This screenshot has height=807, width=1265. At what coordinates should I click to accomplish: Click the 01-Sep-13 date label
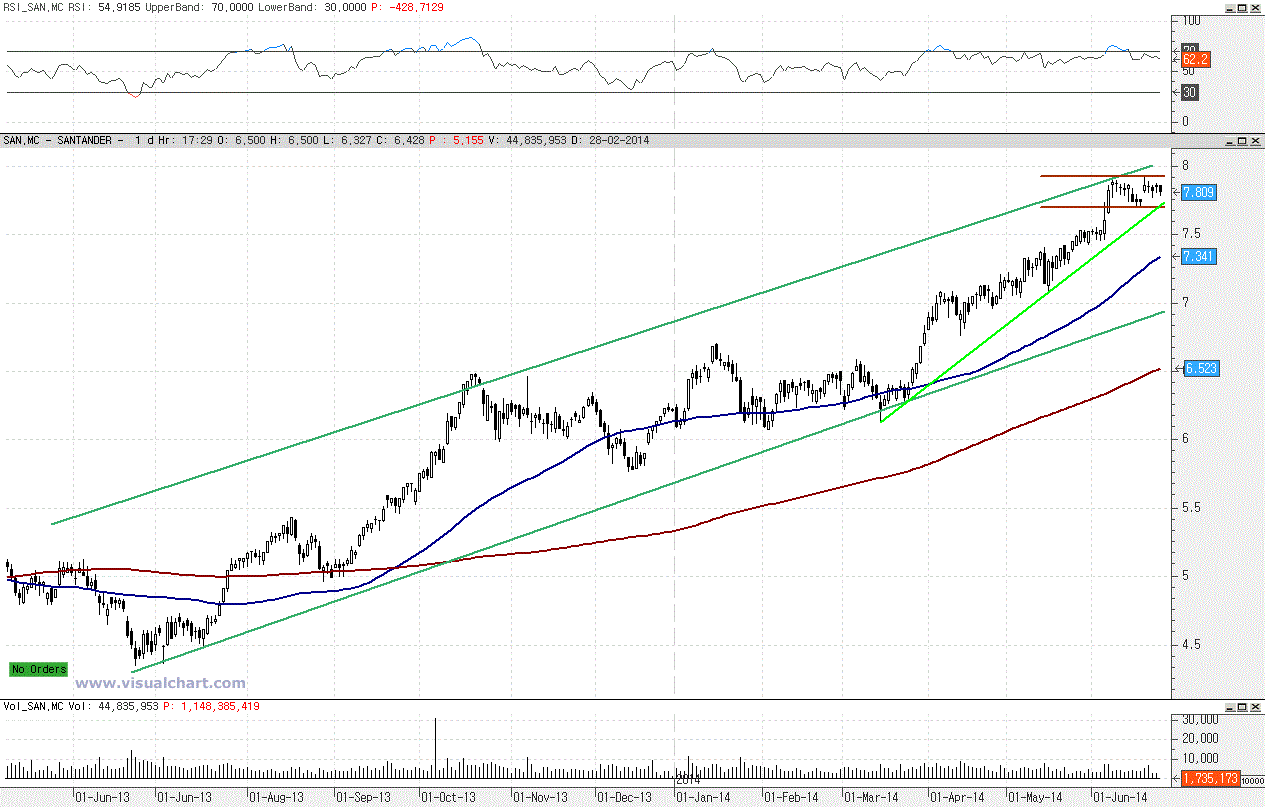[x=363, y=798]
